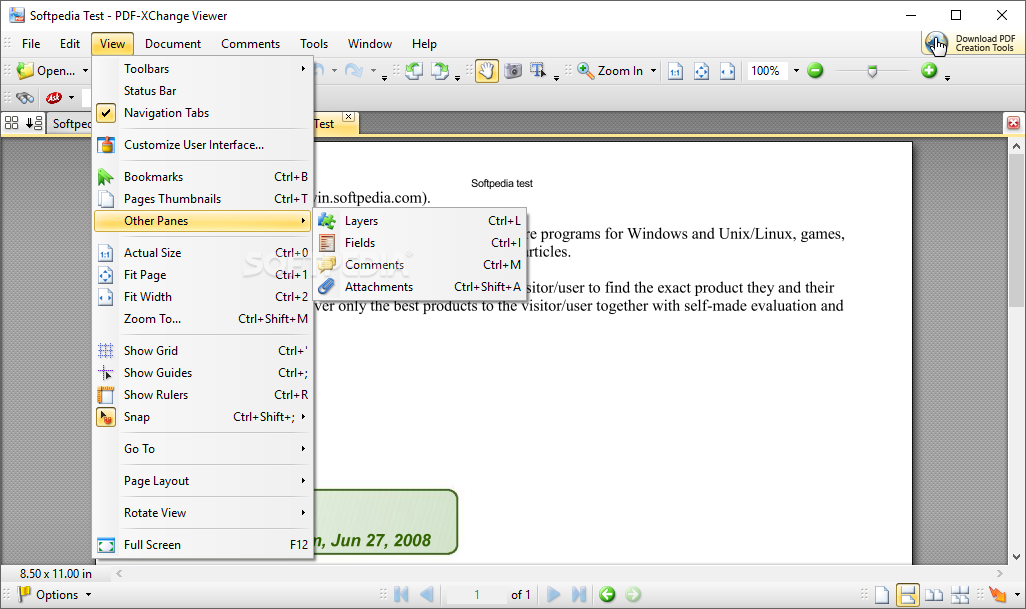The width and height of the screenshot is (1026, 609).
Task: Click the Fit Width toolbar icon
Action: 727,71
